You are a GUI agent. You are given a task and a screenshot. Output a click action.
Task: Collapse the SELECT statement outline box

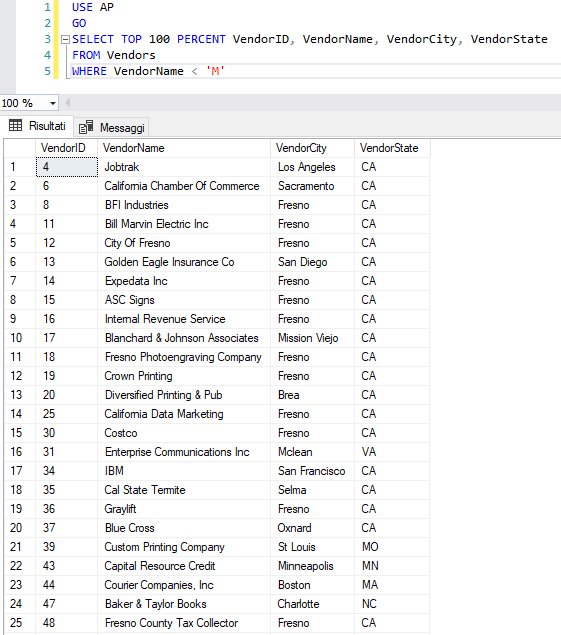(x=65, y=39)
